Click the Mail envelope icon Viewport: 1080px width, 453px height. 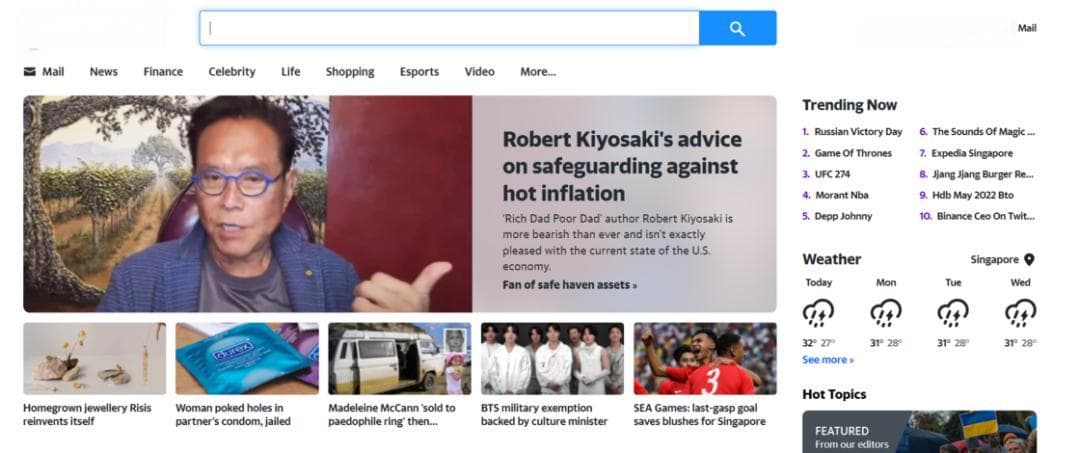[30, 72]
